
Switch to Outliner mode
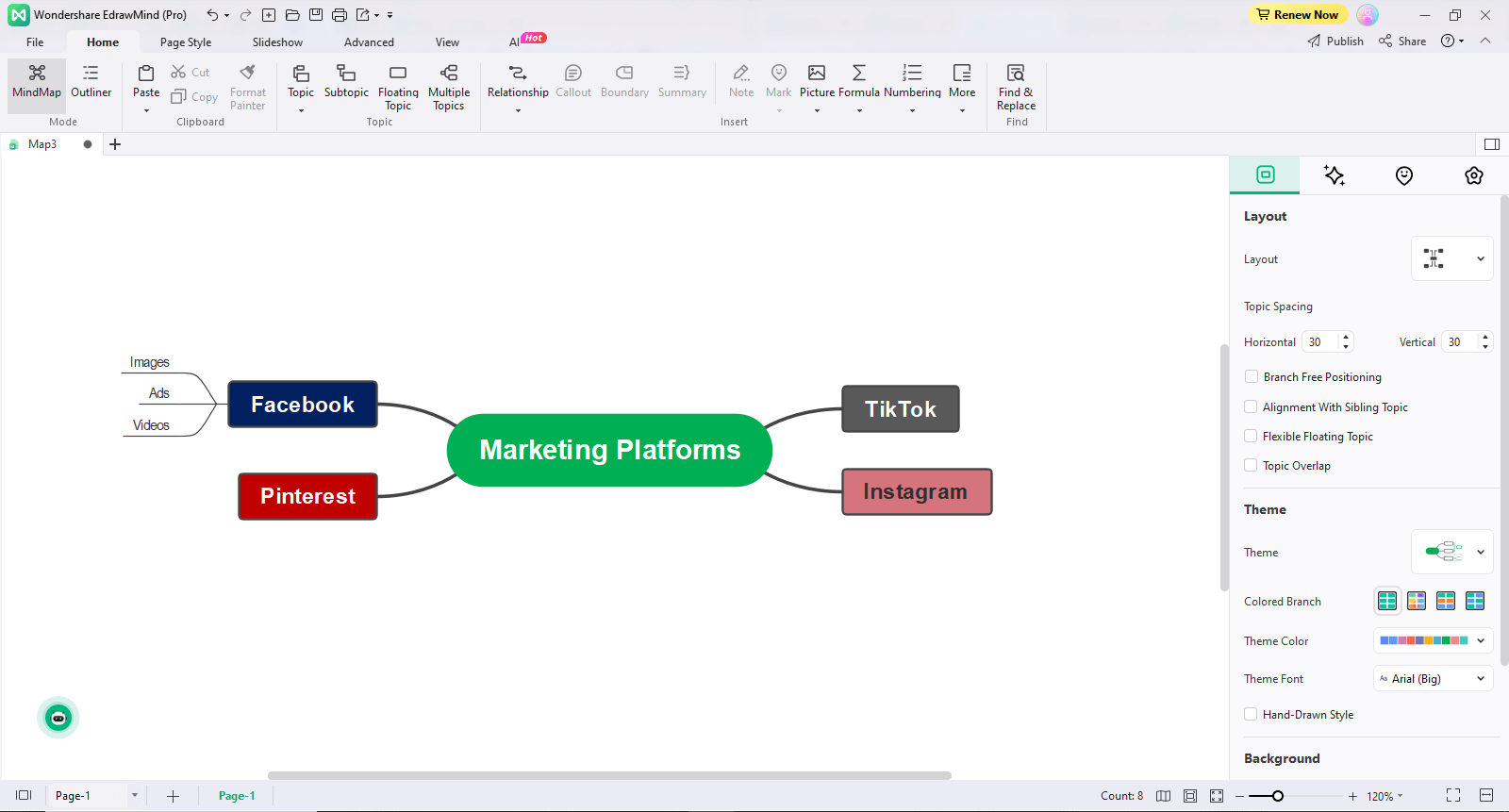(x=91, y=82)
